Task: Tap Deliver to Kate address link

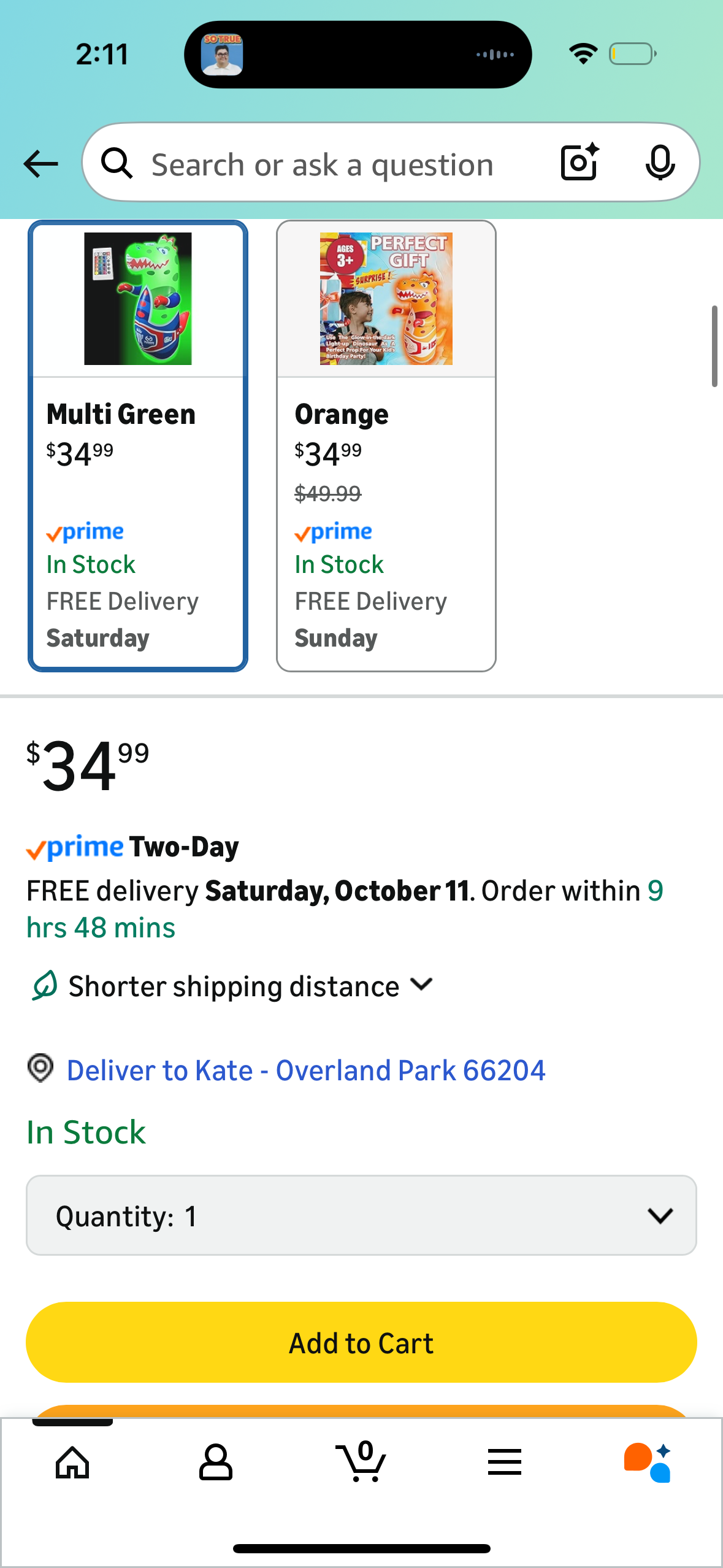Action: click(x=306, y=1070)
